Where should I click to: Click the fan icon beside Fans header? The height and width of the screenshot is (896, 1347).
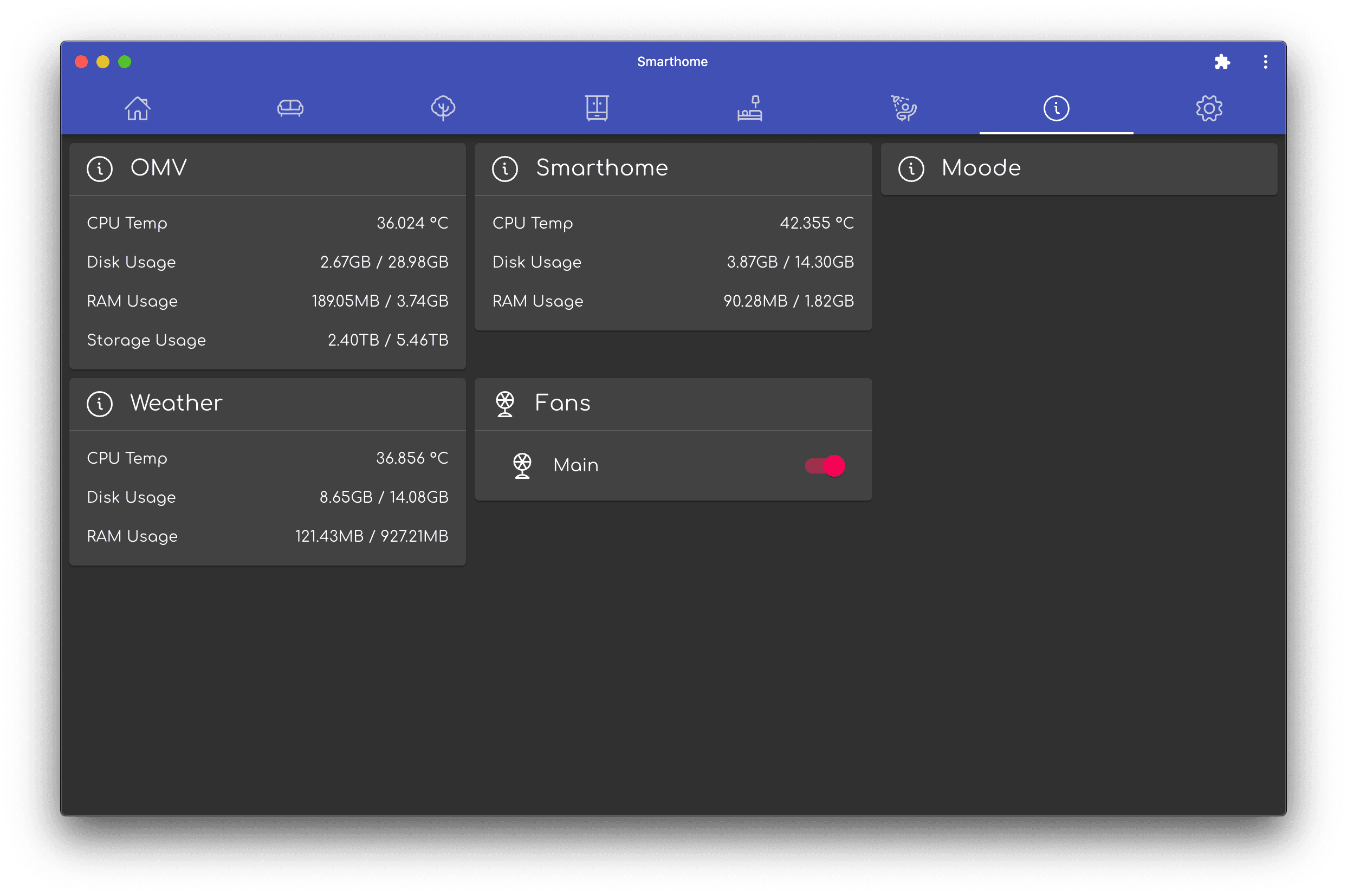pyautogui.click(x=504, y=404)
